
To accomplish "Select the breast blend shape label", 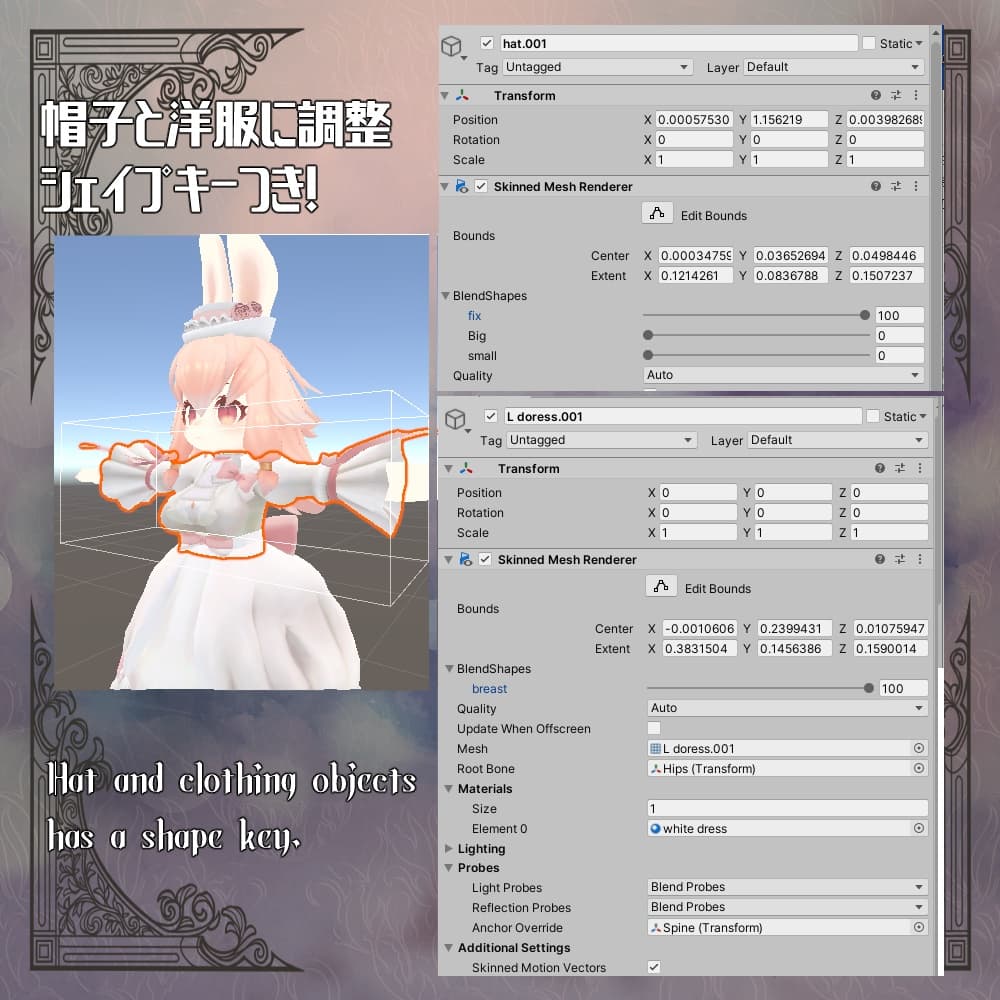I will (489, 688).
